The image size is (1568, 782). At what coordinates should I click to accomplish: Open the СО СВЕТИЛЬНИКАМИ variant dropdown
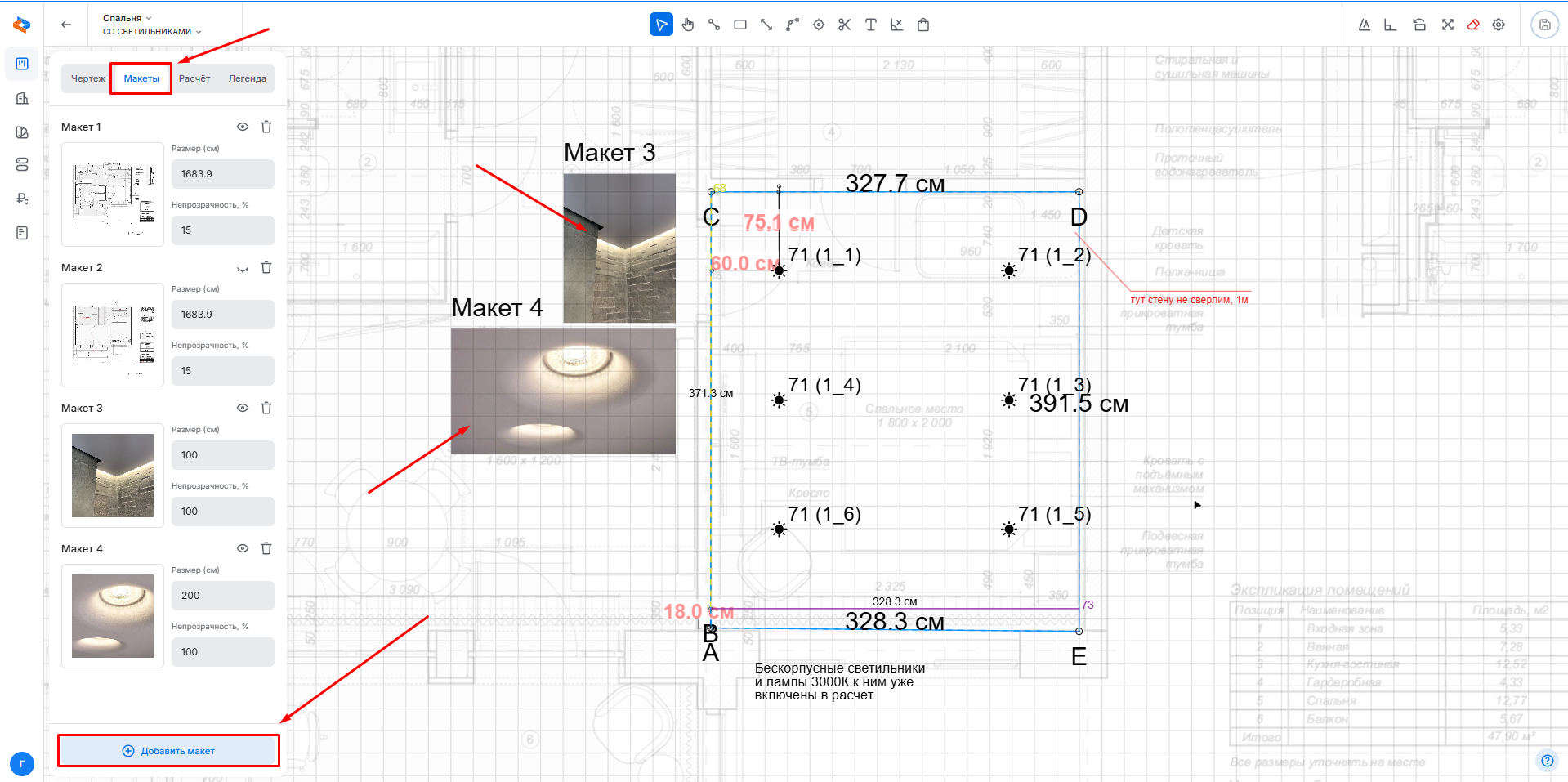[152, 32]
